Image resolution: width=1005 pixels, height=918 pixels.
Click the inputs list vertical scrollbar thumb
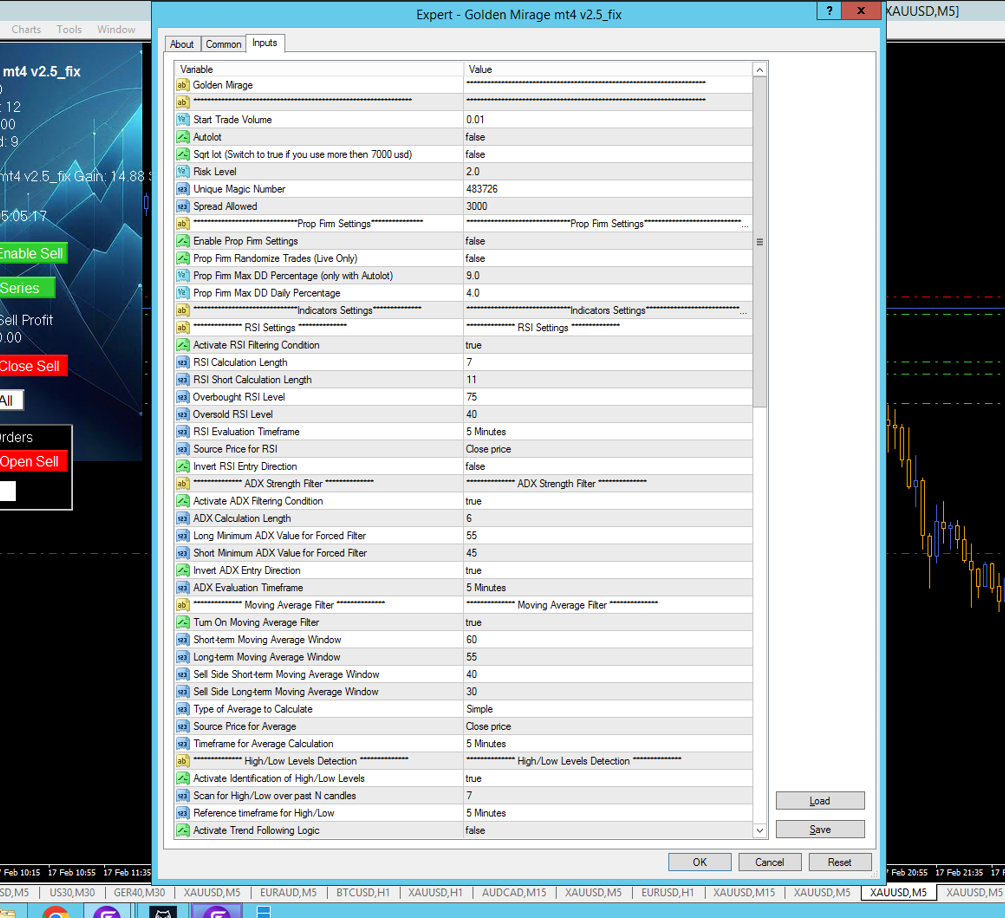coord(760,242)
